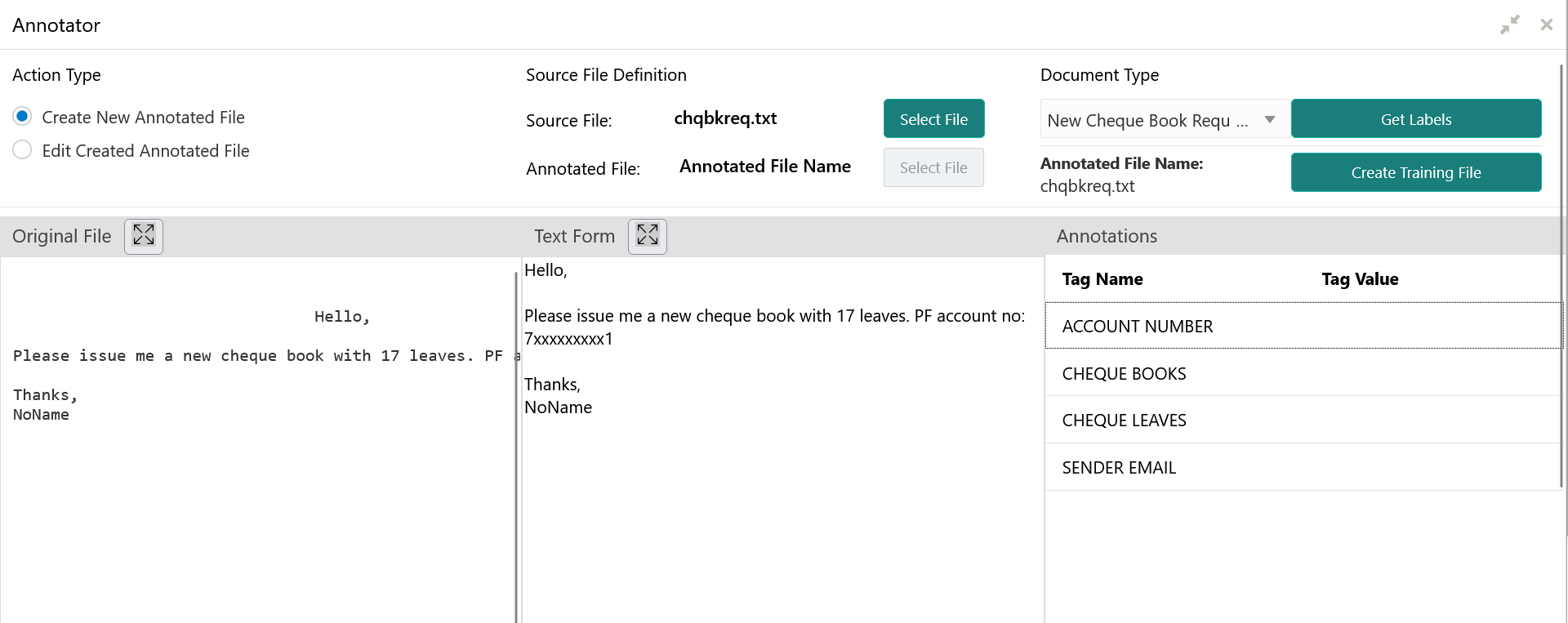Click the account number 7xxxxxxxxx1 text

pos(568,339)
